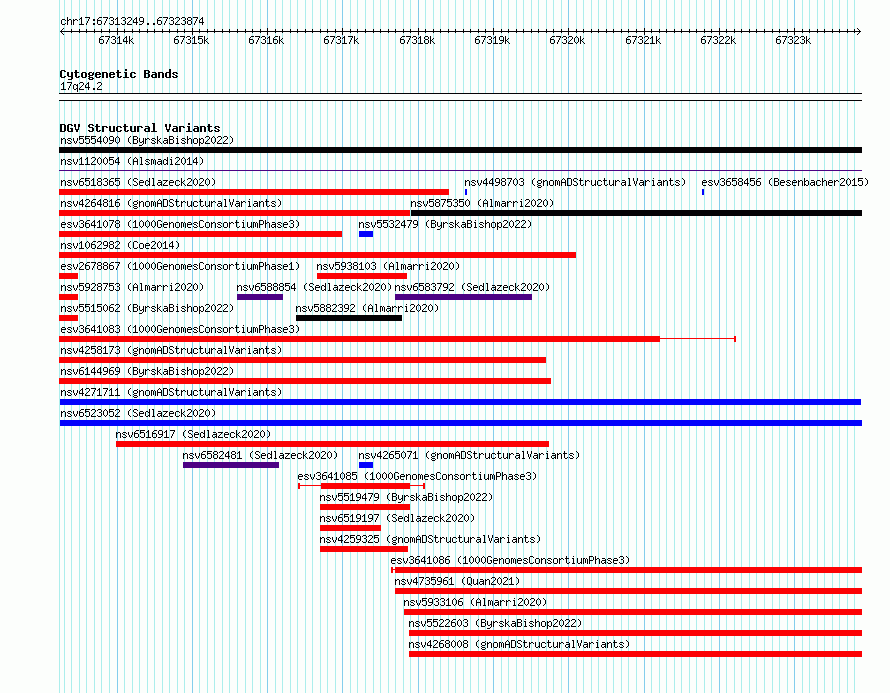Click esv2678867 (1000GenomesConsortiumPhase1) label
The image size is (890, 693).
click(180, 266)
